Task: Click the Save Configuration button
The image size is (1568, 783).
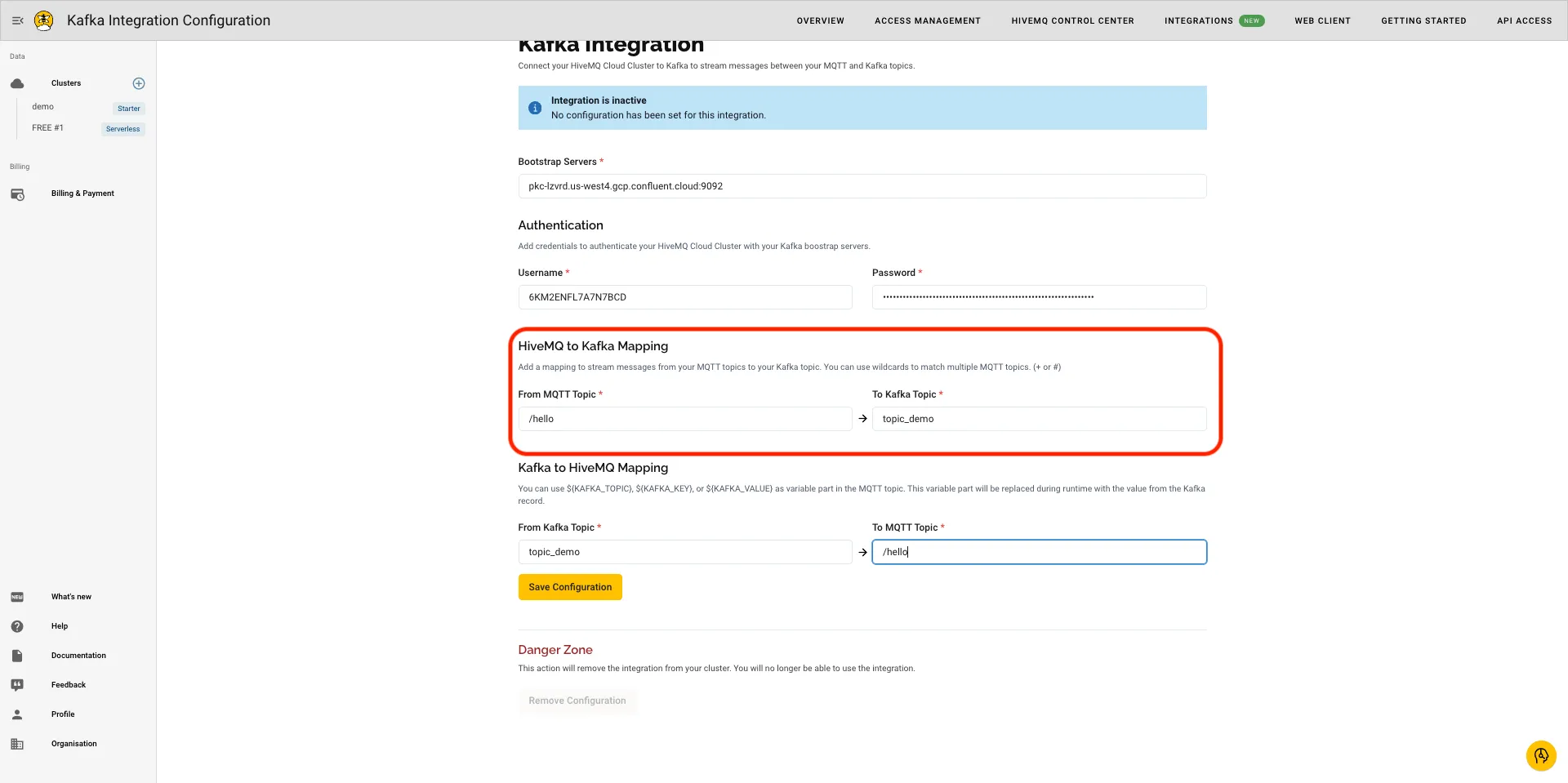Action: coord(570,587)
